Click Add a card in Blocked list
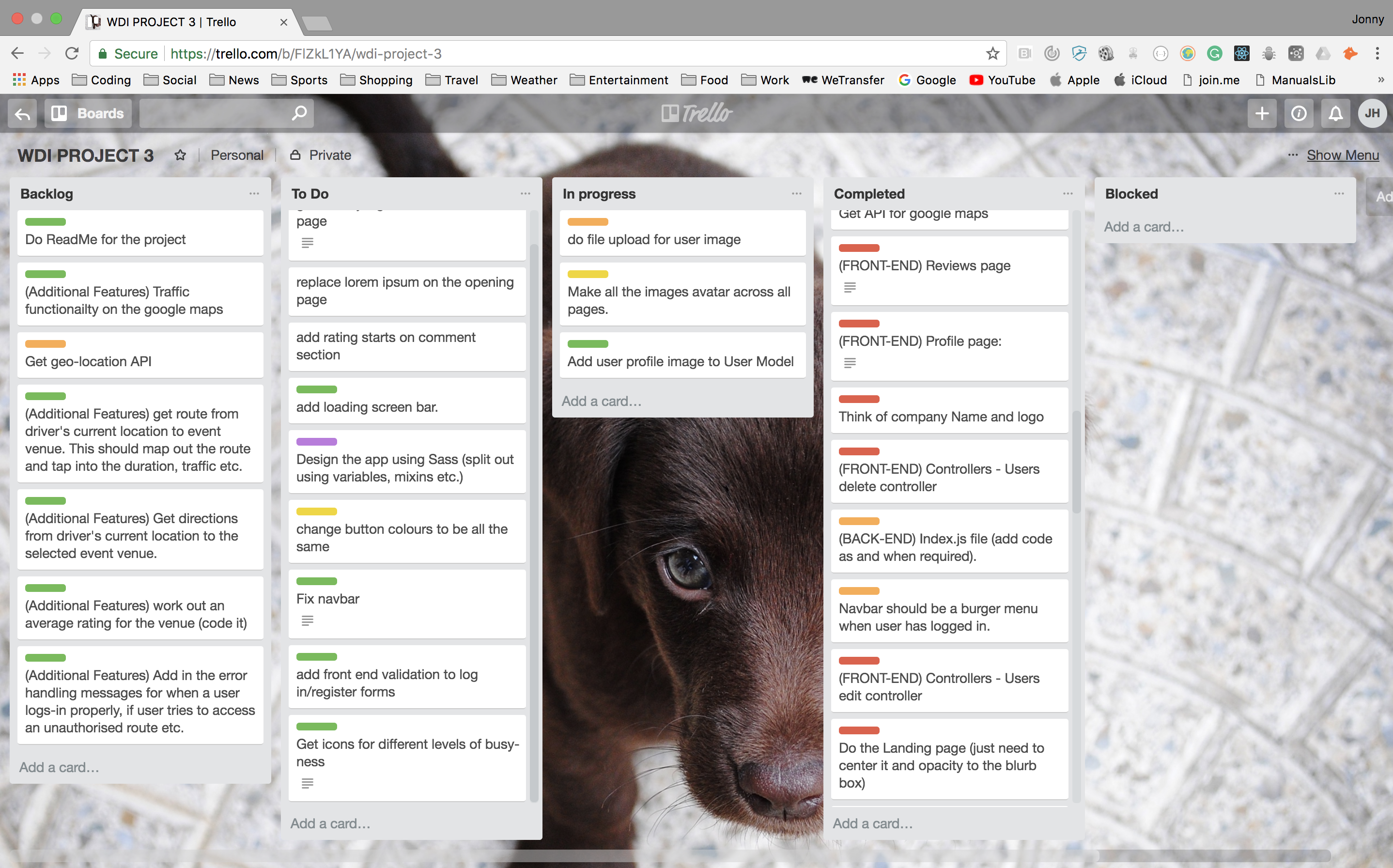Image resolution: width=1393 pixels, height=868 pixels. 1144,227
